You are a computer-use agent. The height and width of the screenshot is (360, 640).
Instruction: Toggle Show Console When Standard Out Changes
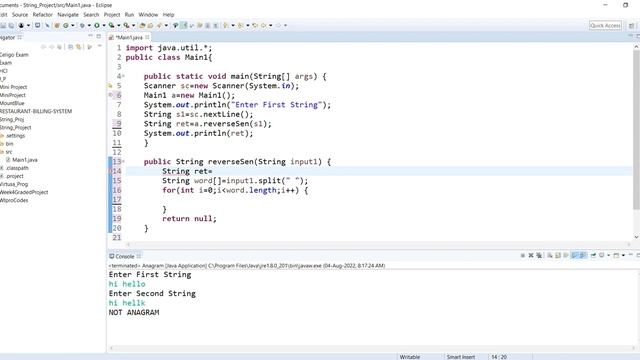pyautogui.click(x=575, y=256)
